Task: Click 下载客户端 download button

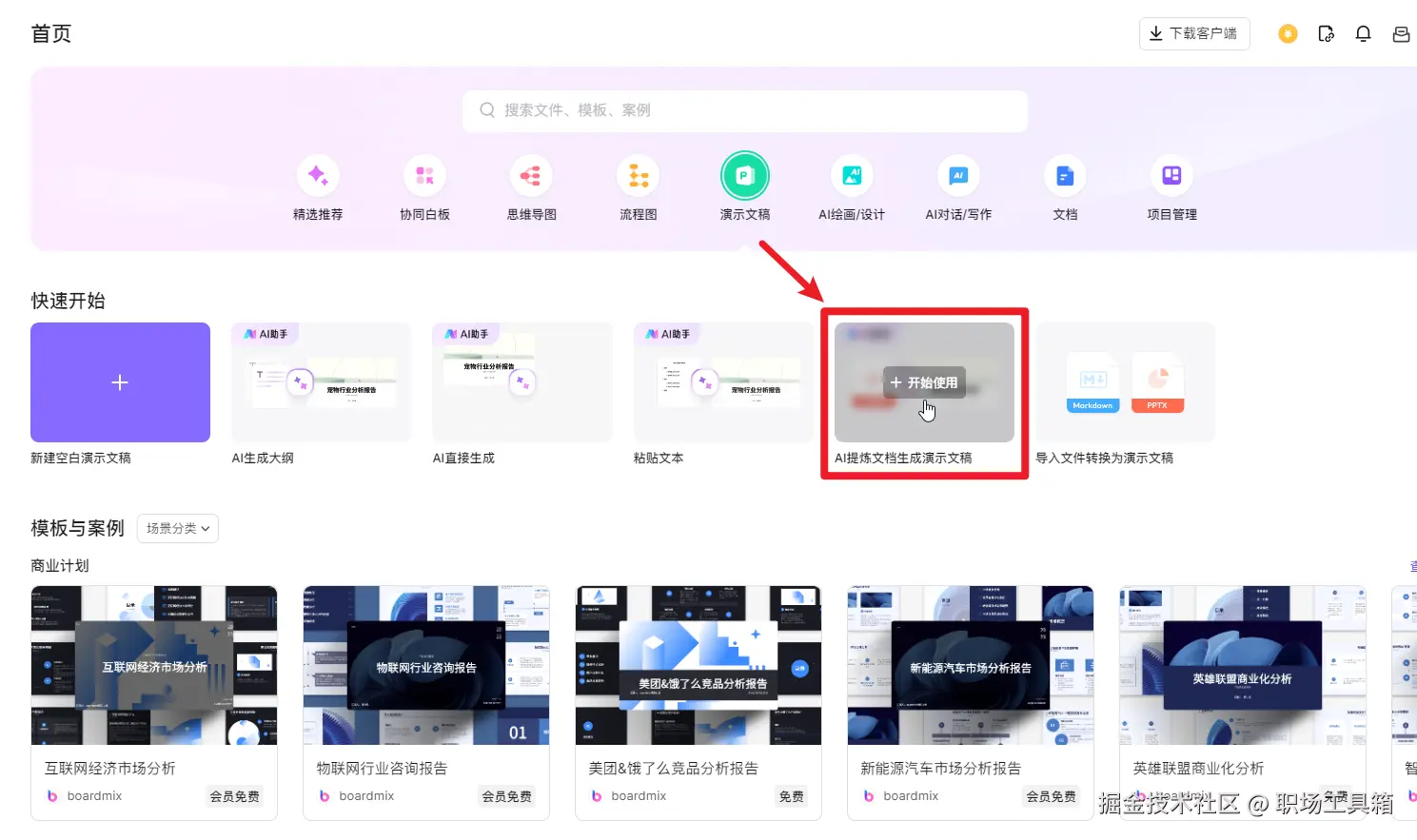Action: (x=1194, y=33)
